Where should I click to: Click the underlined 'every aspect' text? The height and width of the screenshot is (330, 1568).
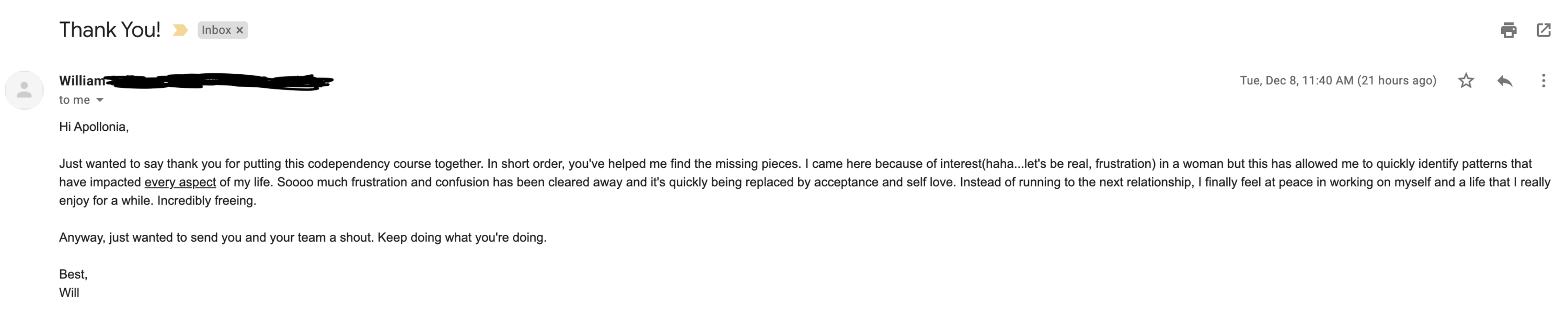(180, 182)
